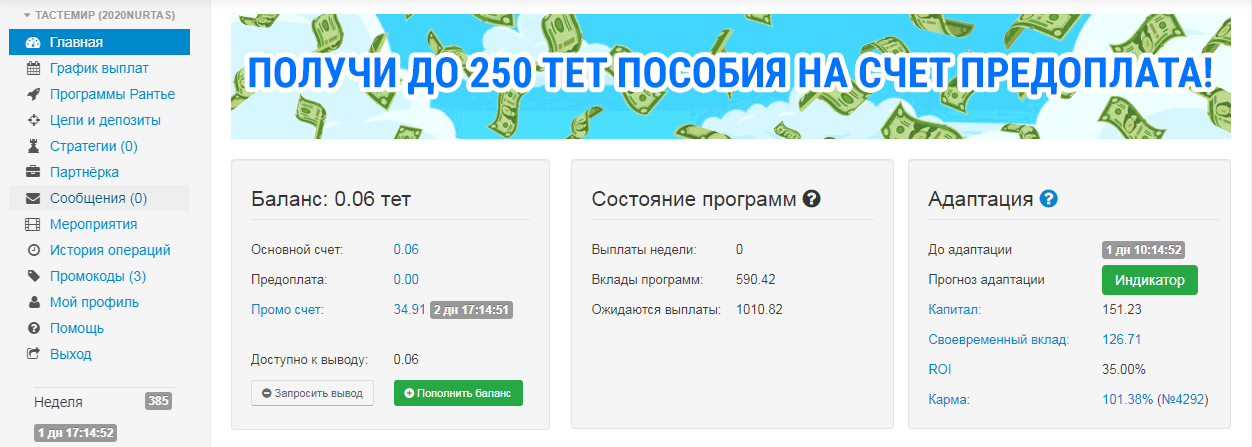Click the chess piece icon for Стратегии
This screenshot has height=447, width=1252.
33,146
